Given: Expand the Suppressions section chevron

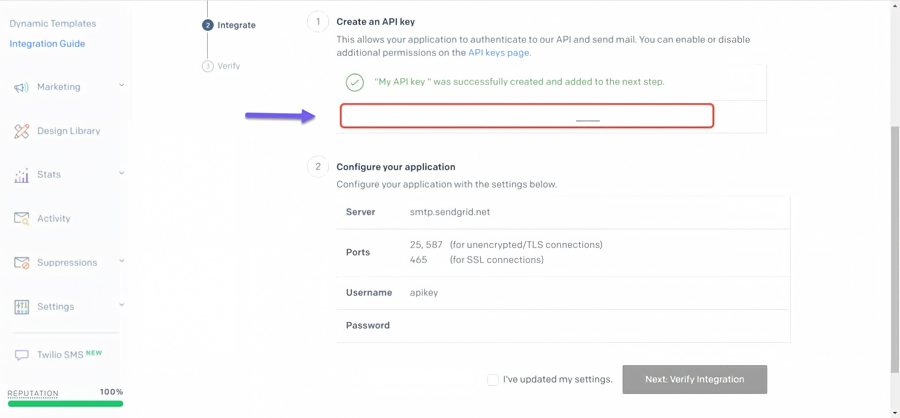Looking at the screenshot, I should coord(121,261).
